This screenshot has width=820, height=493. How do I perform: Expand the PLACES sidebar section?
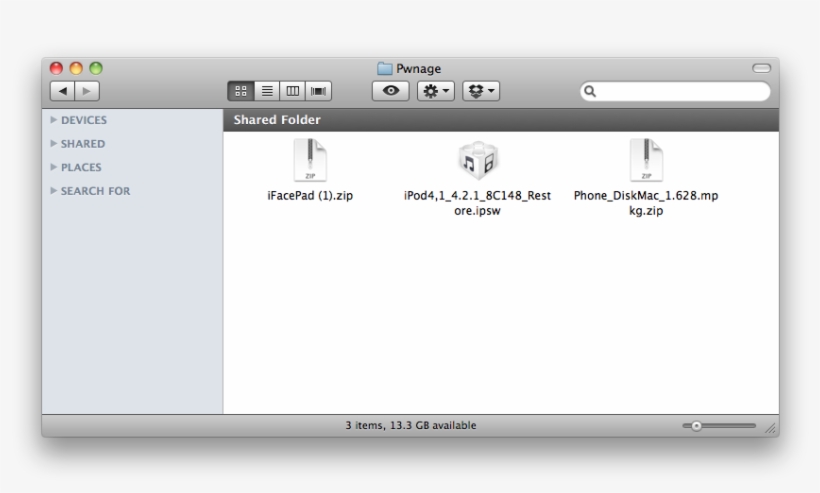[53, 167]
